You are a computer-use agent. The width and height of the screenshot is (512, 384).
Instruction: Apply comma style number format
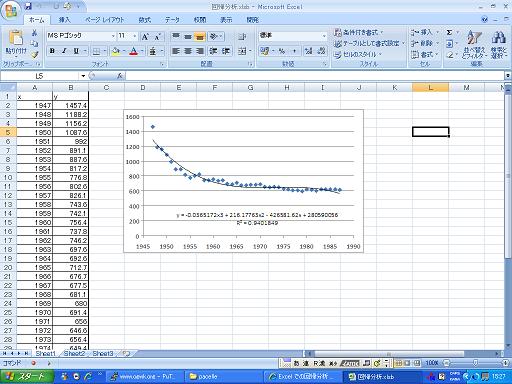(x=294, y=51)
